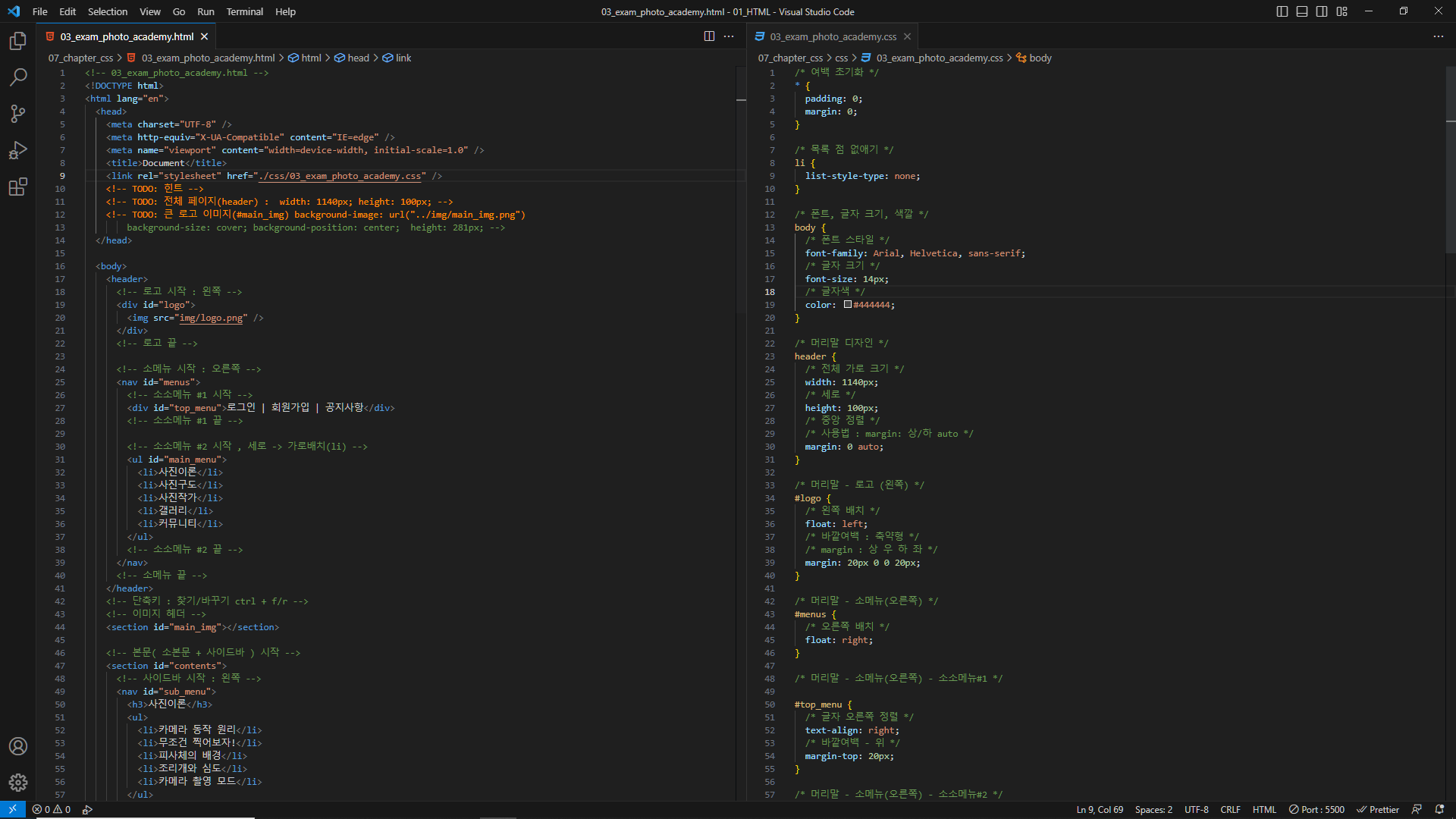Viewport: 1456px width, 819px height.
Task: Open the Manage gear icon
Action: (x=18, y=783)
